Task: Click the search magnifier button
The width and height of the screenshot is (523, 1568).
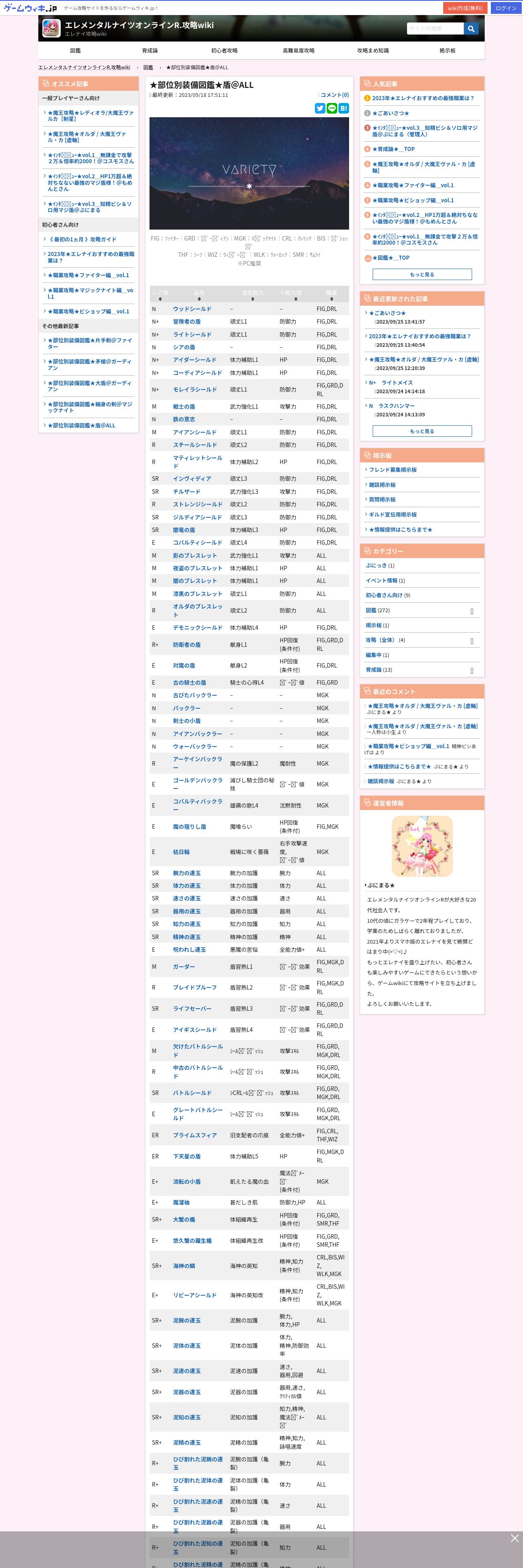Action: pos(471,28)
